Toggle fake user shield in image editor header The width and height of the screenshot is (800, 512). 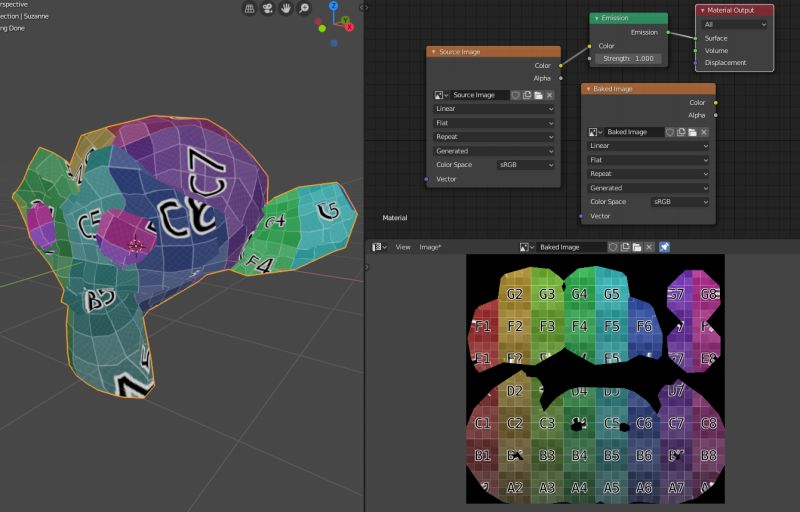613,247
